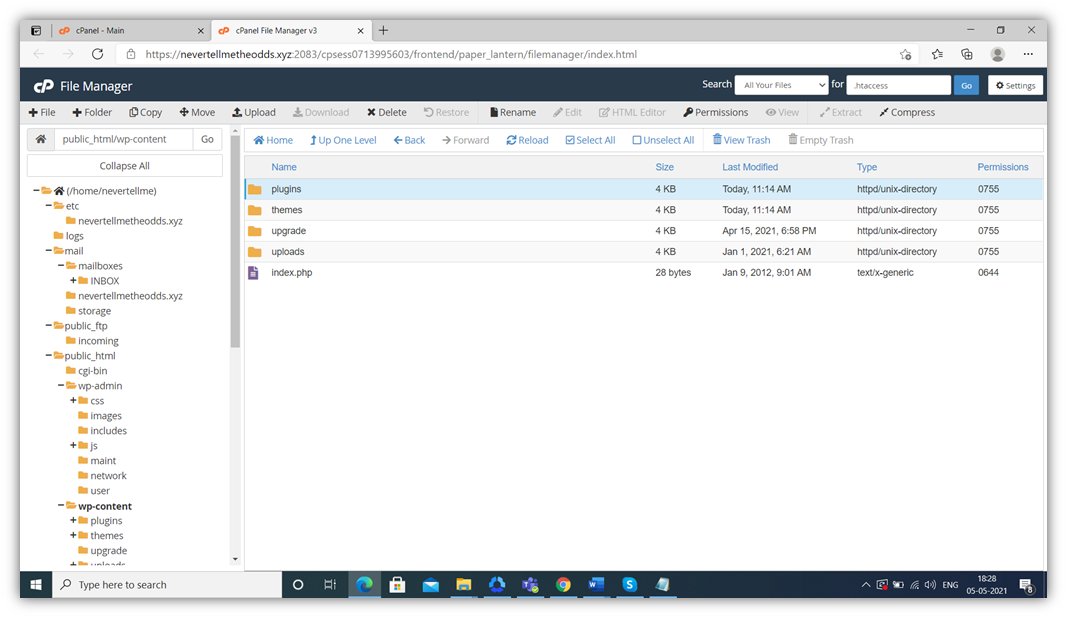This screenshot has height=618, width=1067.
Task: Open the Upload tool
Action: pyautogui.click(x=254, y=112)
